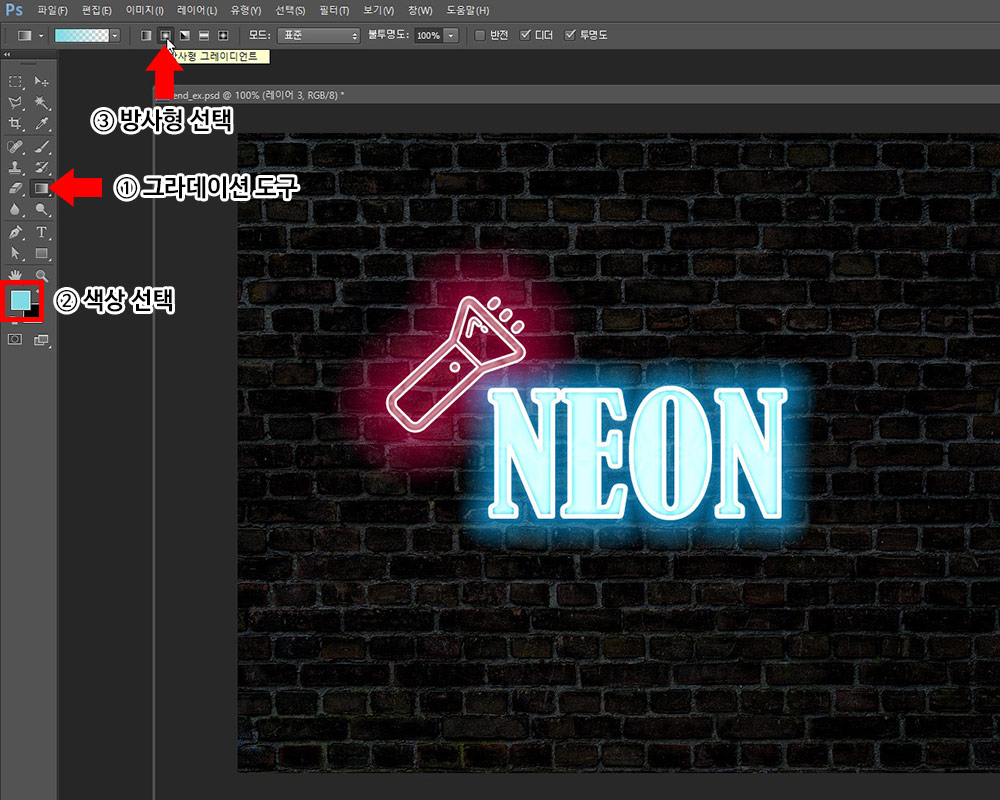
Task: Select the Rectangle shape tool
Action: pyautogui.click(x=41, y=253)
